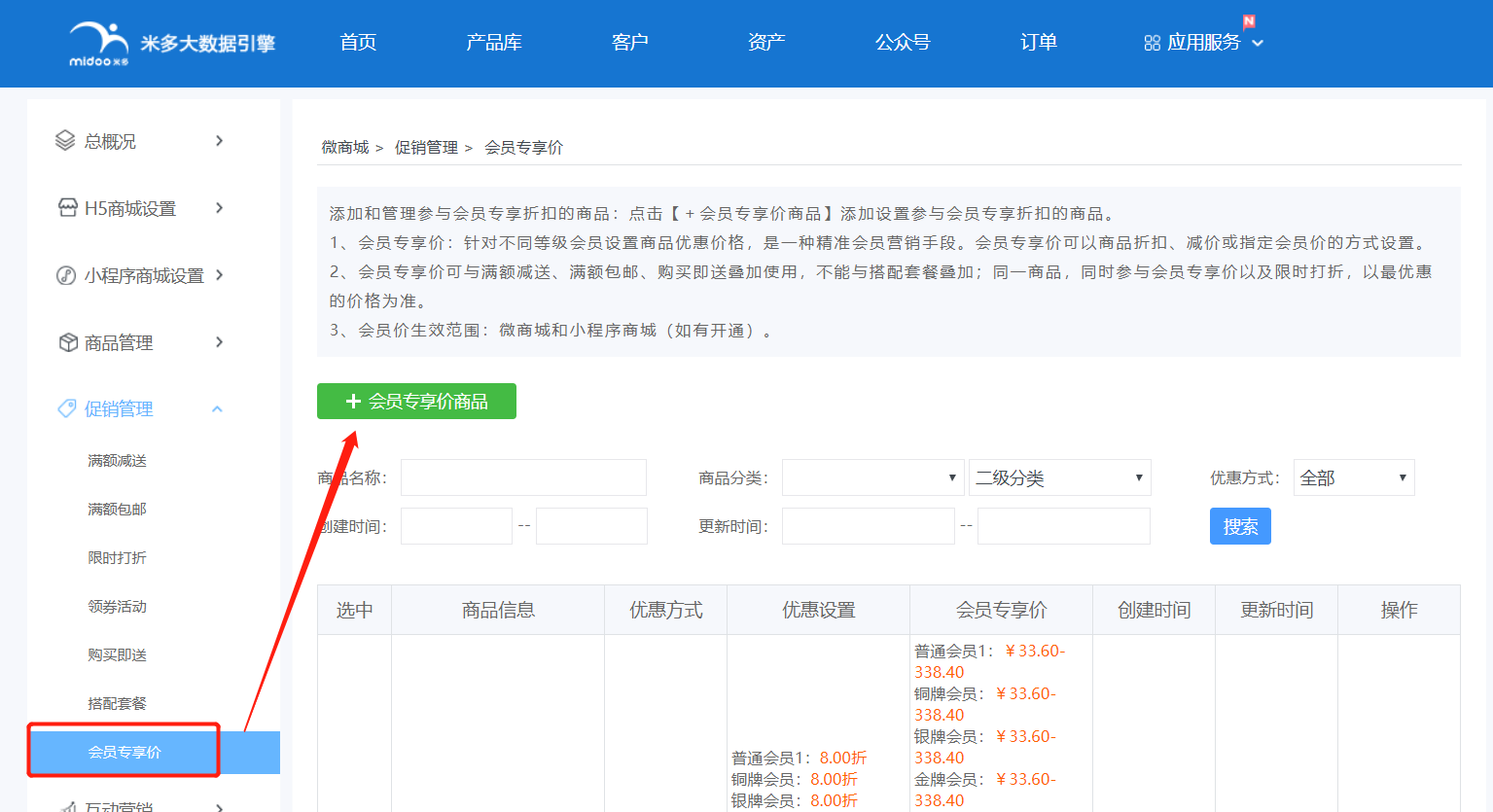Click the 优惠设置 column header
This screenshot has width=1493, height=812.
point(818,610)
